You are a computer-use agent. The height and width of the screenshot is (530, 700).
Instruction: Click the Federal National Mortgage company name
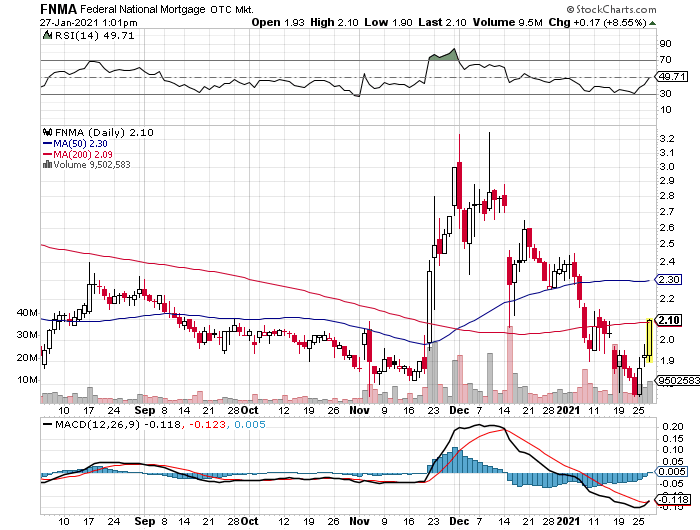click(143, 9)
